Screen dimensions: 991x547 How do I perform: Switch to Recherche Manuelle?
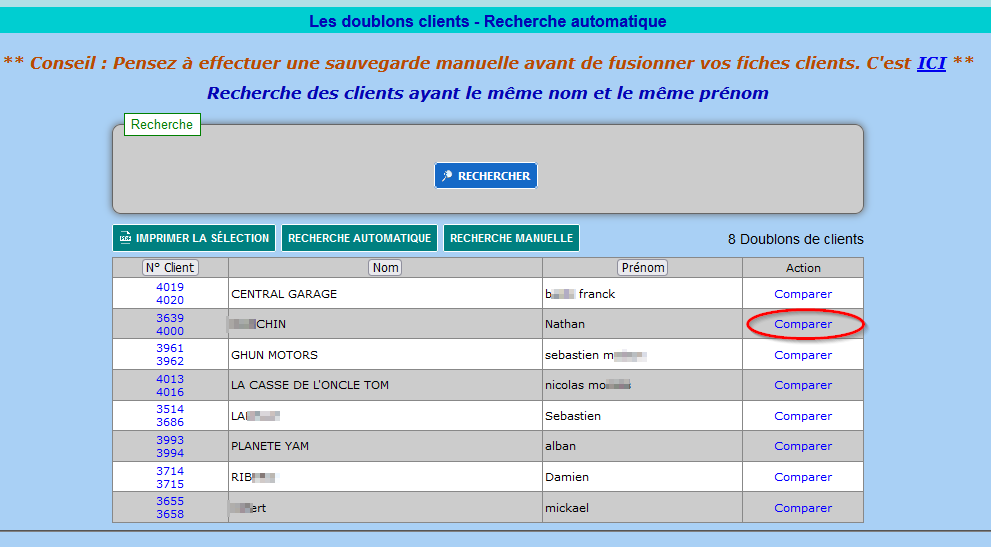tap(511, 238)
